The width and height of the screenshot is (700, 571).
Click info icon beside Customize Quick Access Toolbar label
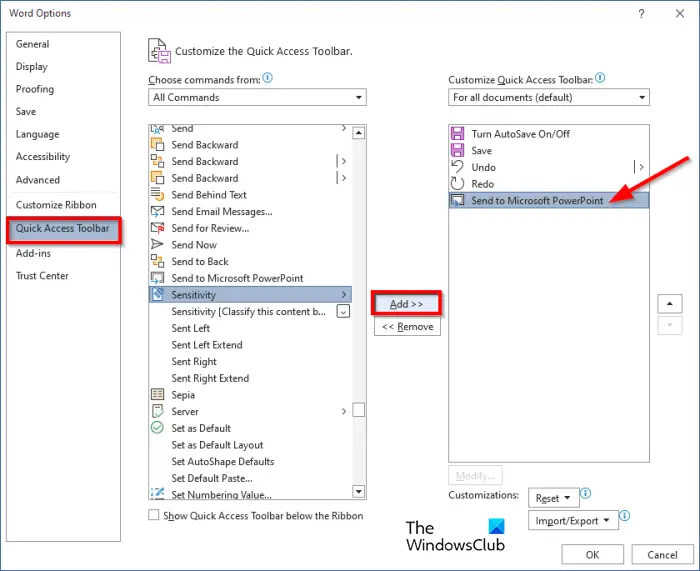point(600,78)
